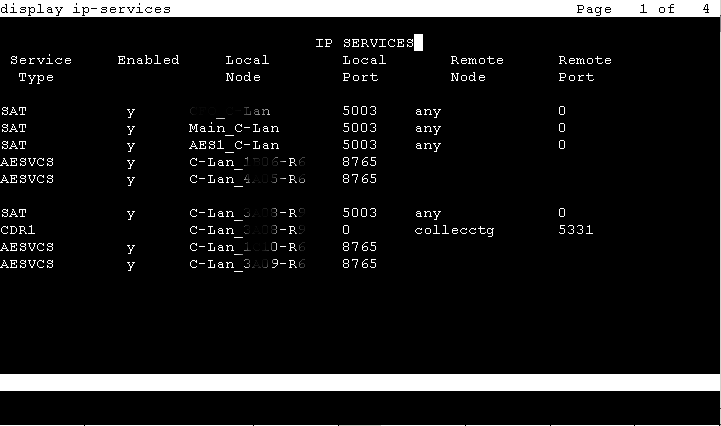
Task: Click the remote port value 5331
Action: pyautogui.click(x=576, y=230)
